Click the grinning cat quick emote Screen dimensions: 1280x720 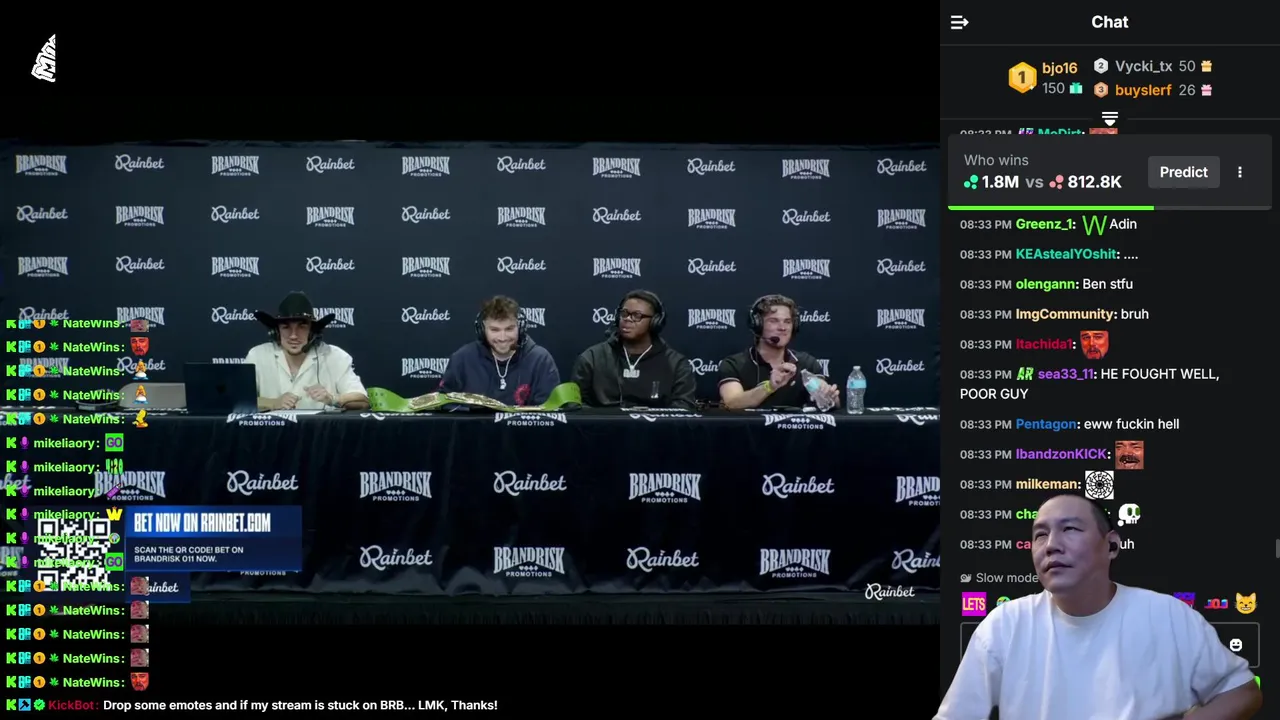1245,603
